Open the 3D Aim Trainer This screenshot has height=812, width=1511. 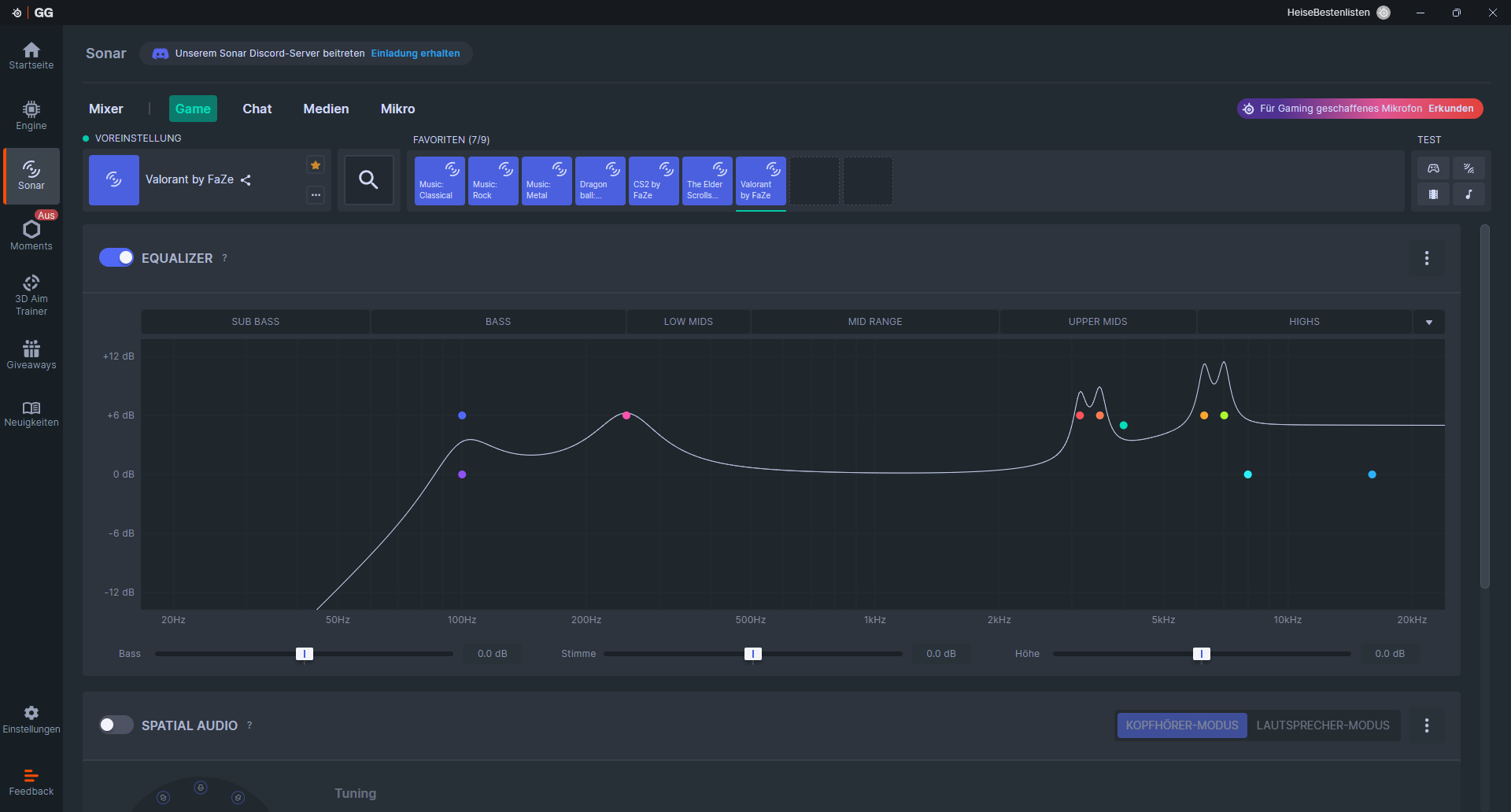[x=31, y=295]
